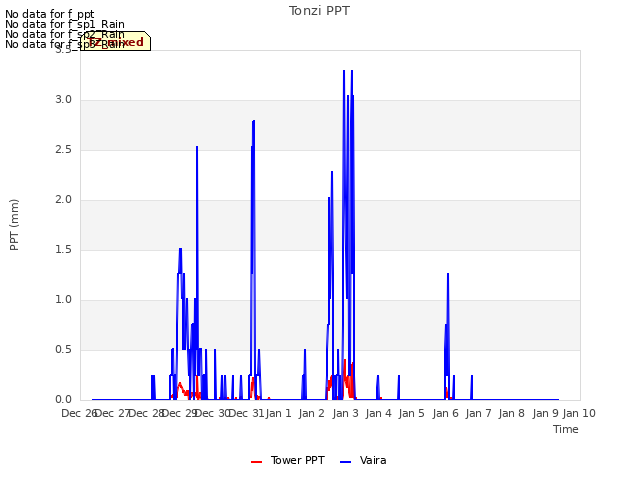Image resolution: width=640 pixels, height=480 pixels.
Task: Click the Jan 3 x-axis tick label
Action: click(345, 413)
